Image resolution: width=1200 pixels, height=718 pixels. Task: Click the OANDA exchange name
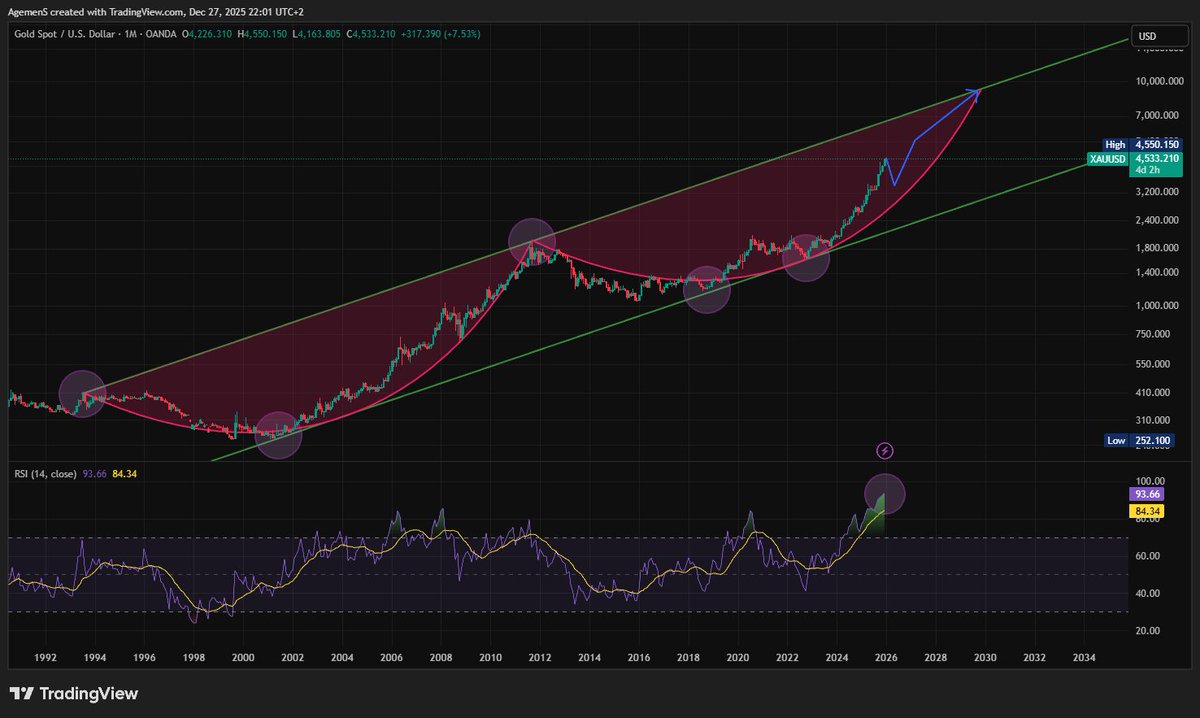pos(160,33)
